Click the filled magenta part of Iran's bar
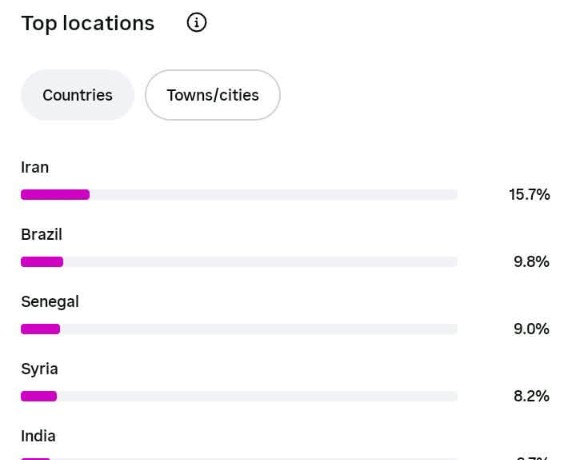Screen dimensions: 576x460 click(x=55, y=194)
